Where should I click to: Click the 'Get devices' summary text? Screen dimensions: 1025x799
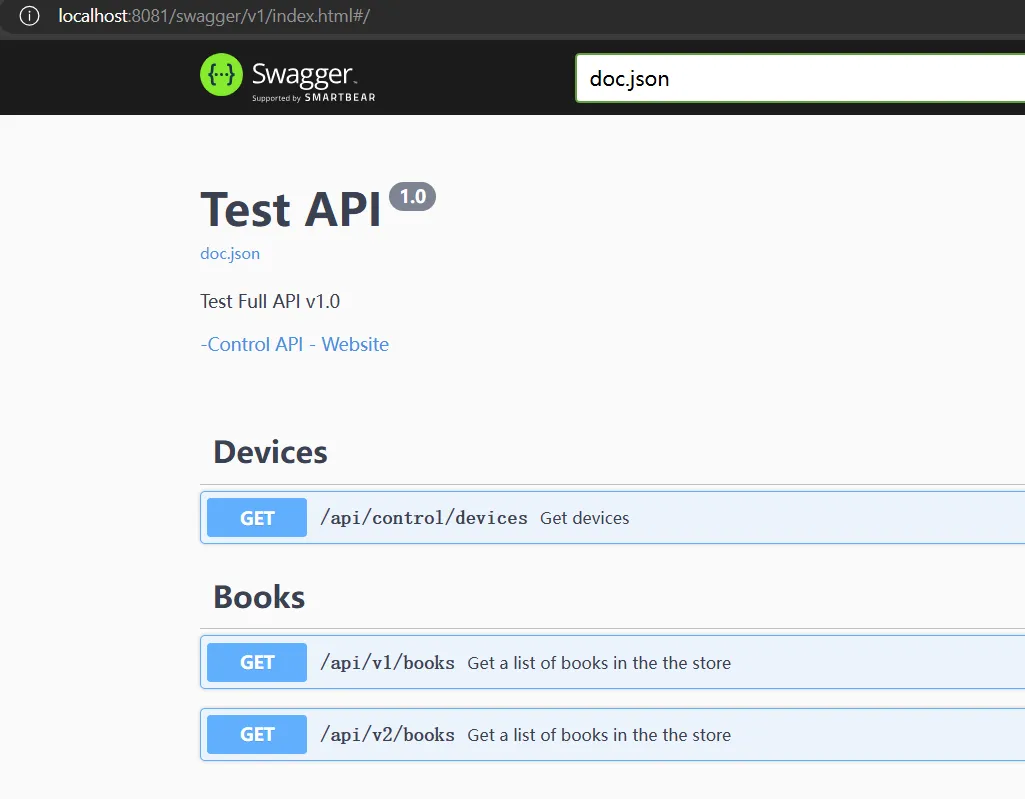point(584,518)
